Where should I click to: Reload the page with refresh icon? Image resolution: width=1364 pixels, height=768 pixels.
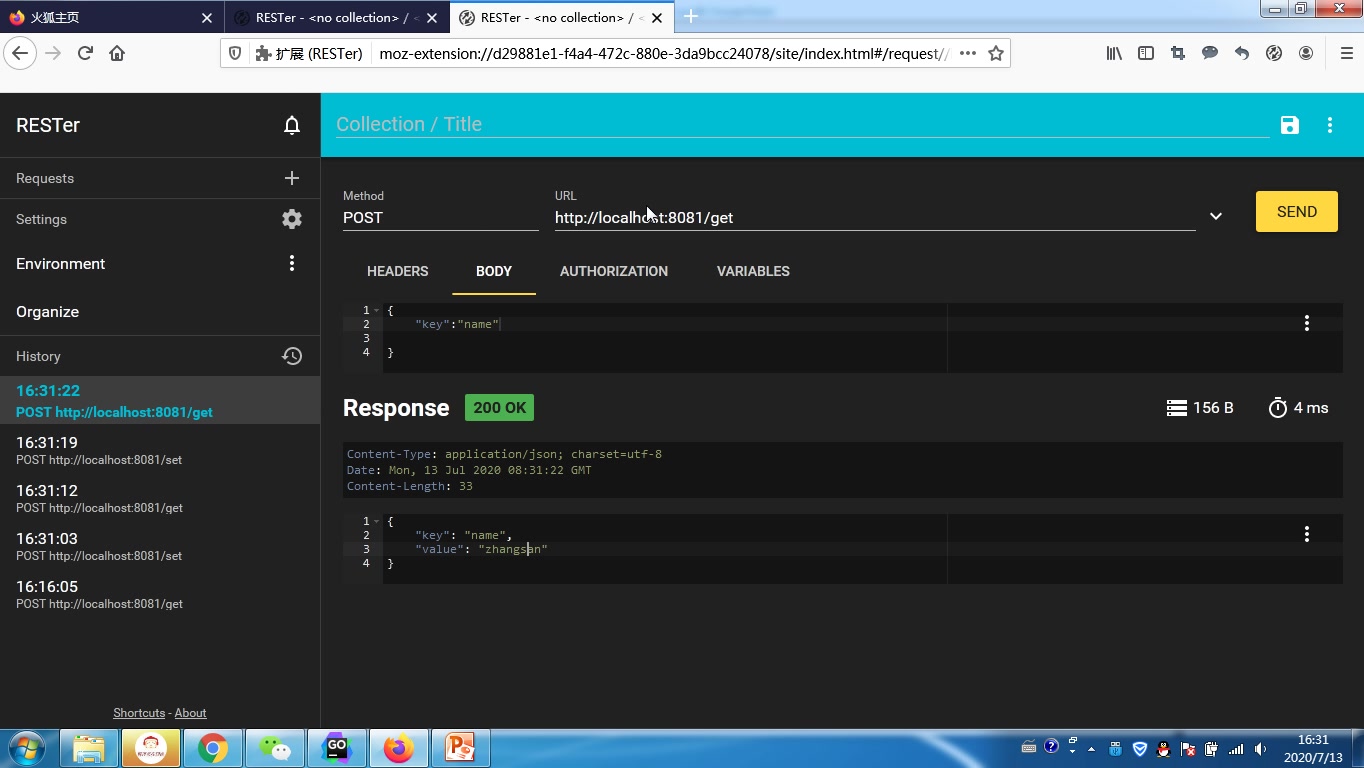85,53
